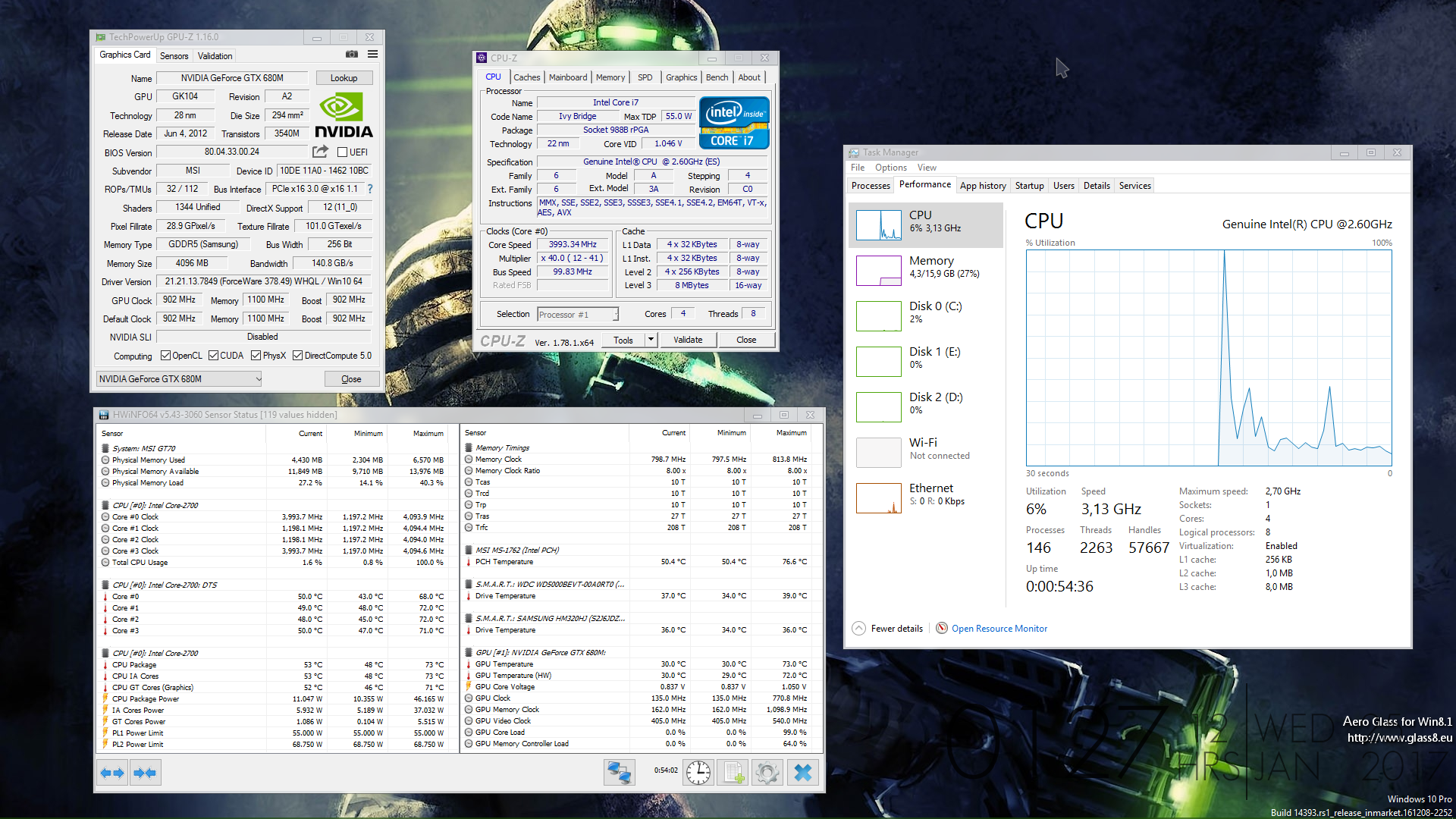Collapse 'GPU [#1]: NVIDIA GeForce GTX 680M' group
This screenshot has width=1456, height=819.
coord(469,652)
